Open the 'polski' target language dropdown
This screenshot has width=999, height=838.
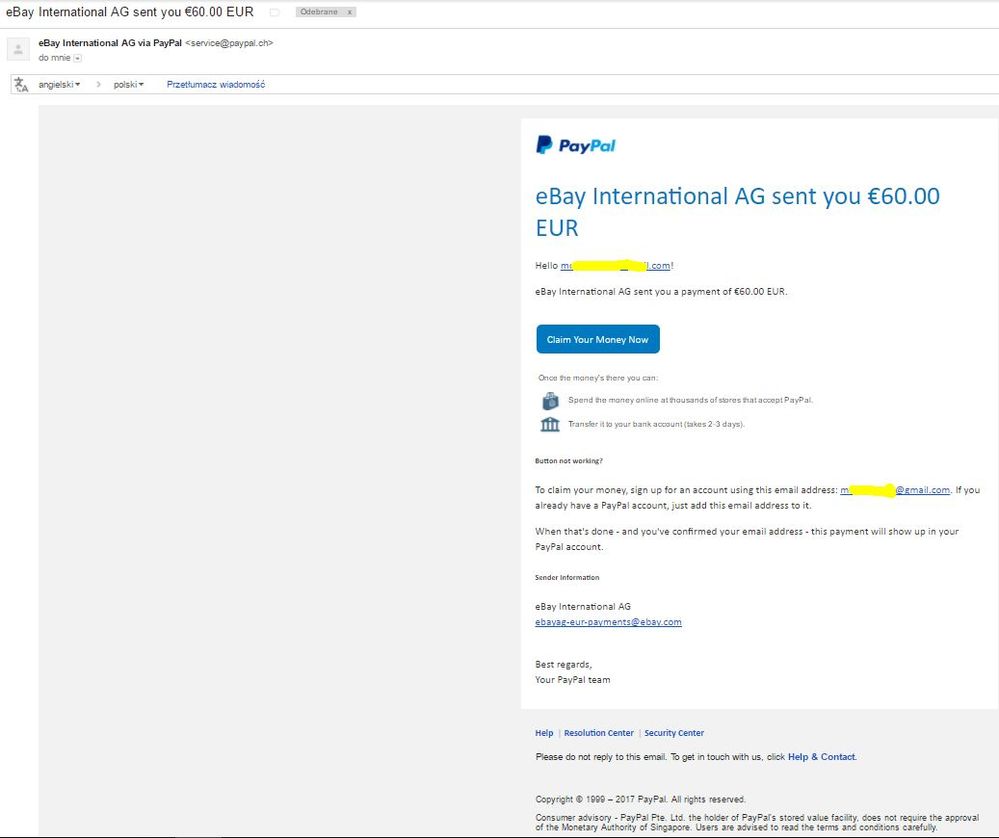[x=129, y=85]
